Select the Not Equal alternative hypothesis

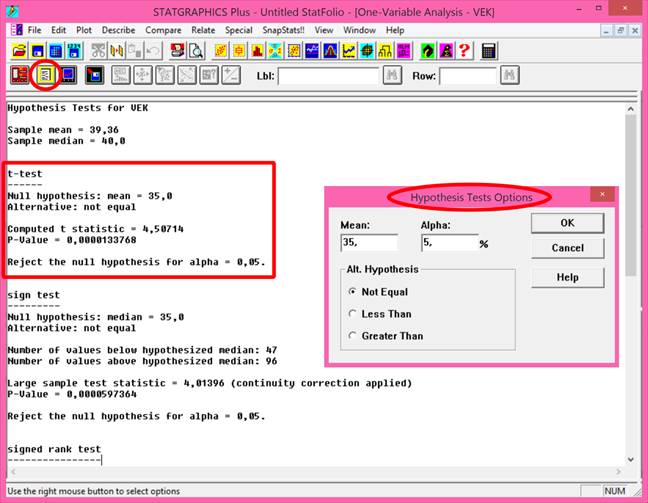(x=379, y=292)
